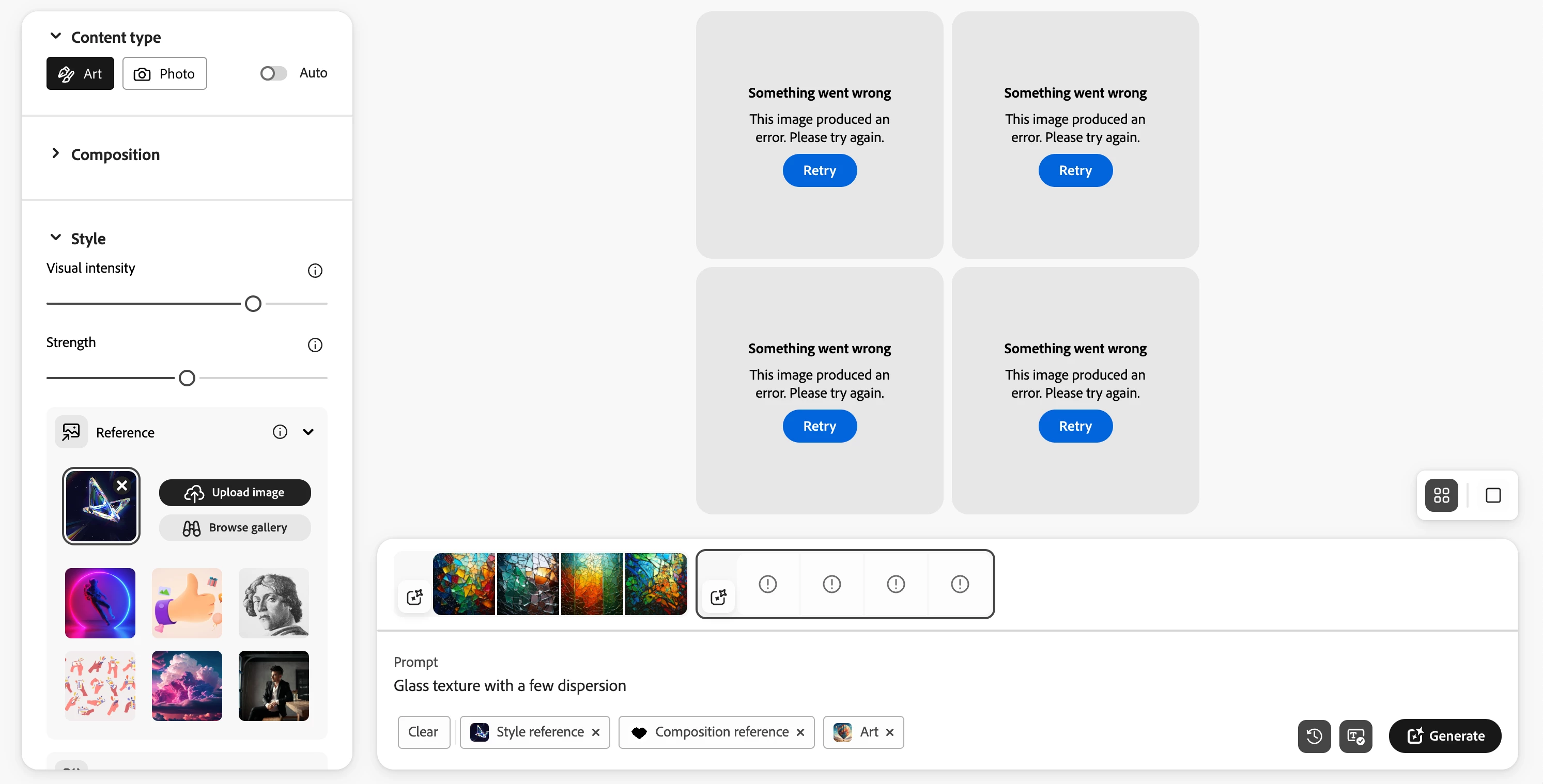Collapse the Reference panel chevron
1543x784 pixels.
[308, 431]
